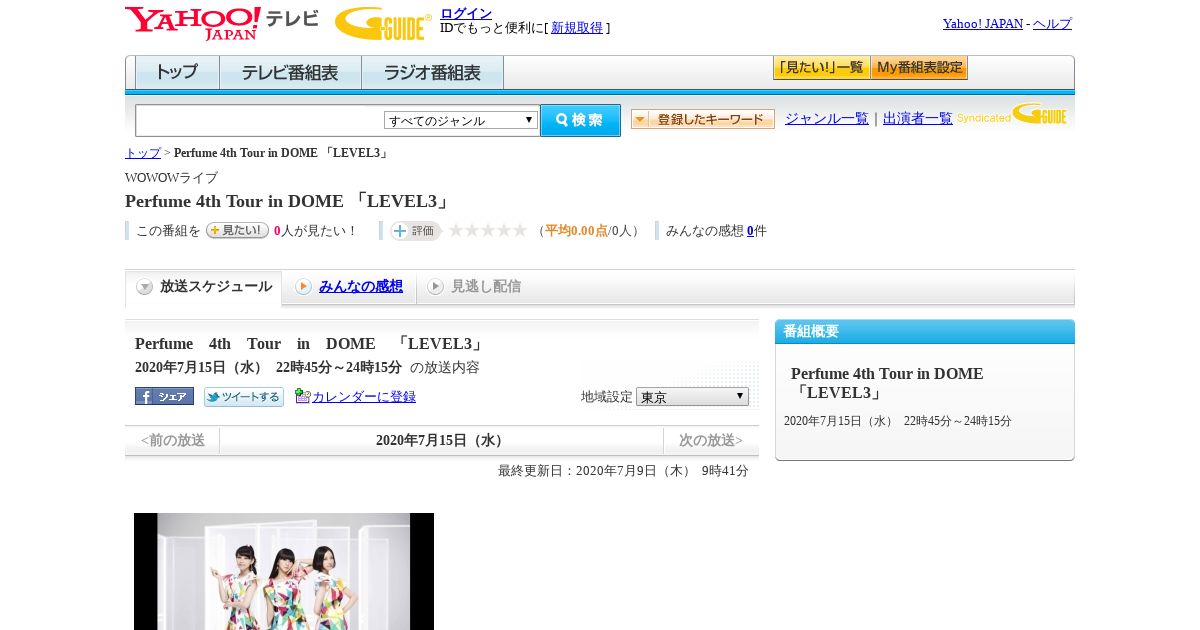1200x630 pixels.
Task: Click the My番組表設定 button
Action: point(919,68)
